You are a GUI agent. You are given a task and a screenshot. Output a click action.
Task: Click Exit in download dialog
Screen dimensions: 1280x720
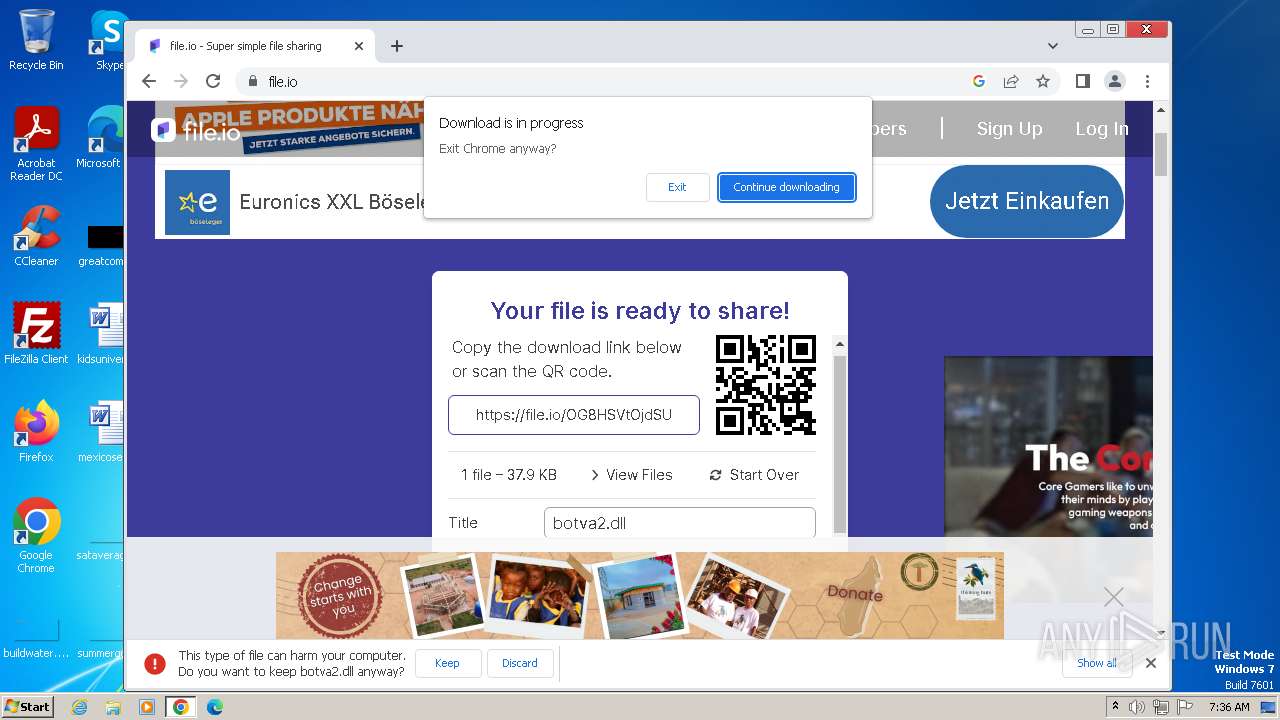[x=677, y=187]
